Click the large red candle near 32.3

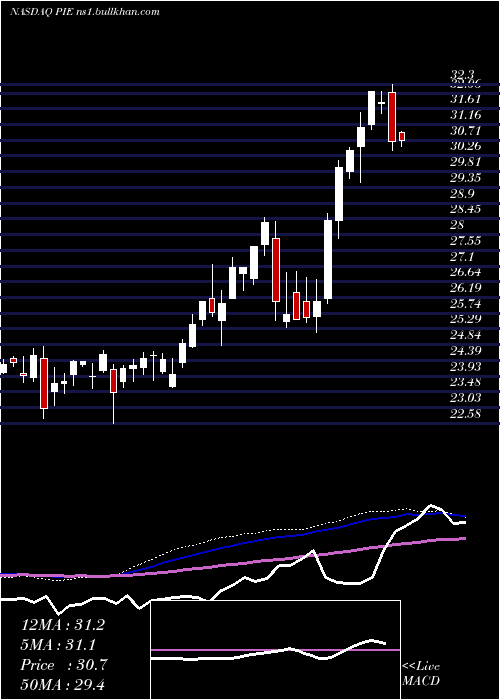[x=392, y=117]
